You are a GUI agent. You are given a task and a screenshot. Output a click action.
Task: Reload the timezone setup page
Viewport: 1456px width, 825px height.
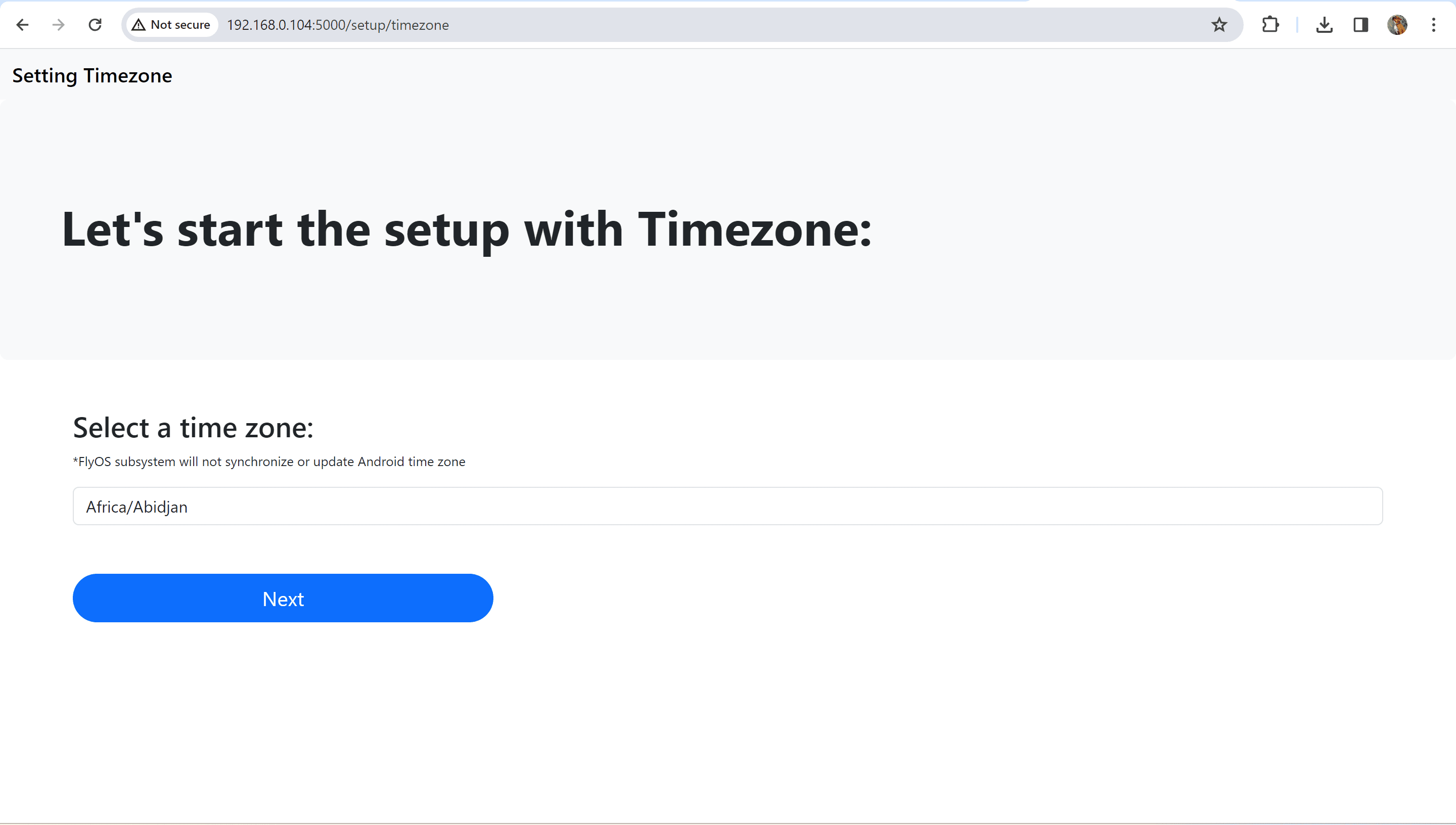pos(95,25)
